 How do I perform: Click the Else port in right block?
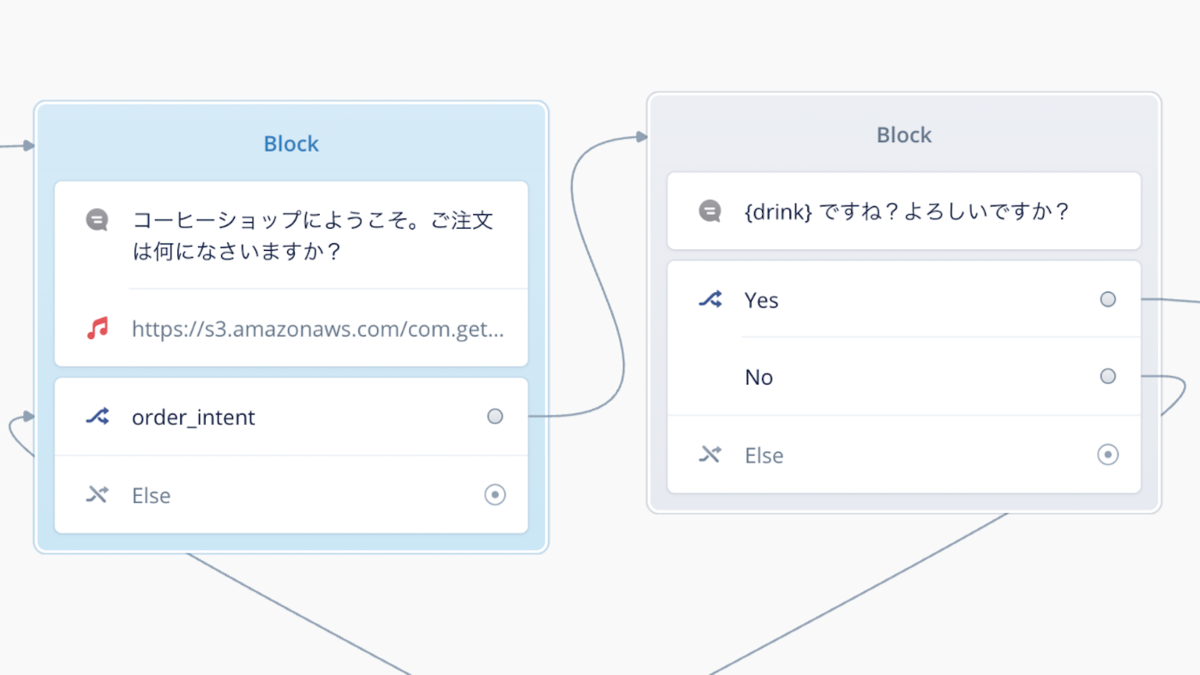click(1108, 454)
